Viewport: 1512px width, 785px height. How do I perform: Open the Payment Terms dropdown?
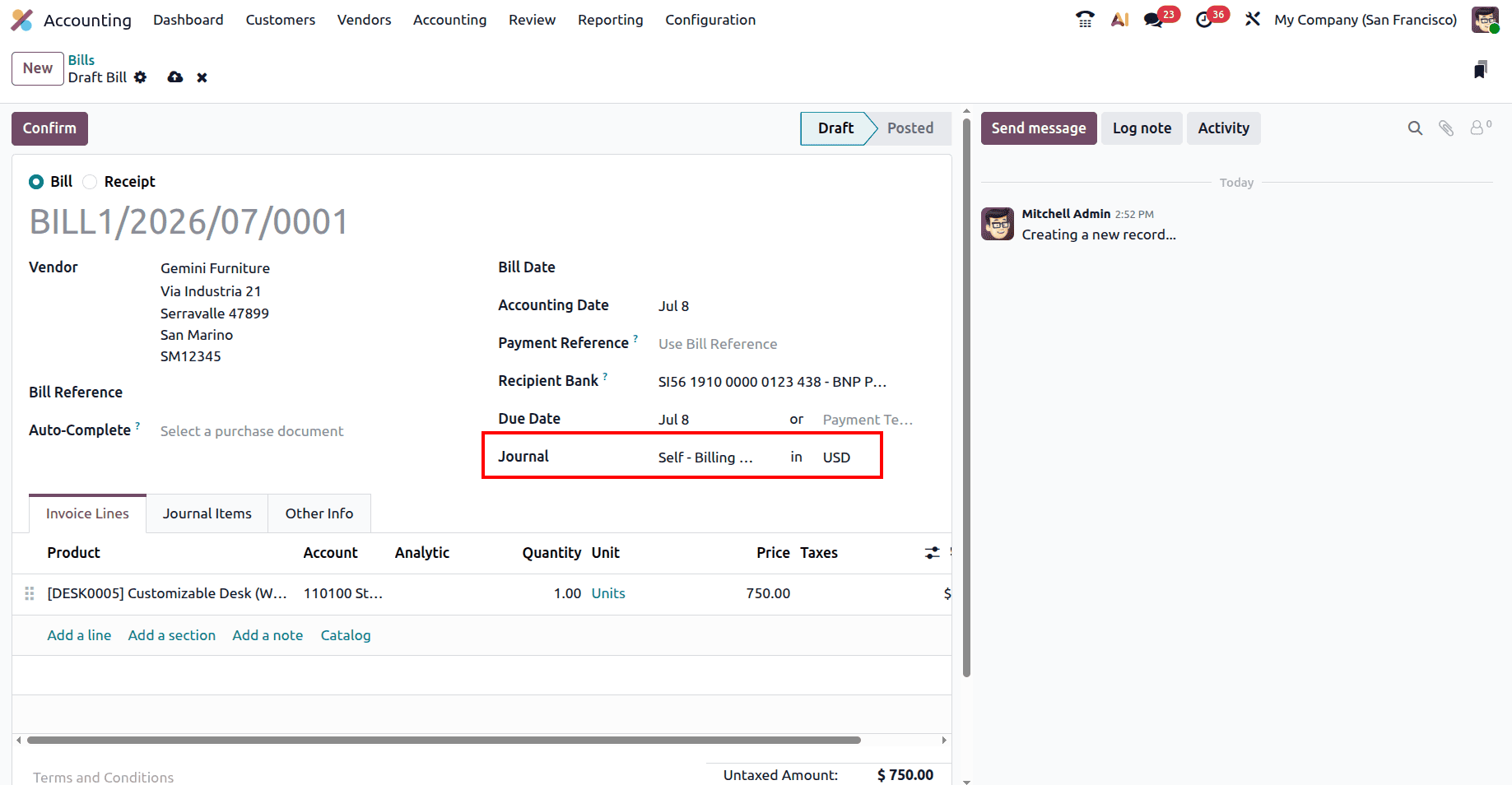point(868,420)
